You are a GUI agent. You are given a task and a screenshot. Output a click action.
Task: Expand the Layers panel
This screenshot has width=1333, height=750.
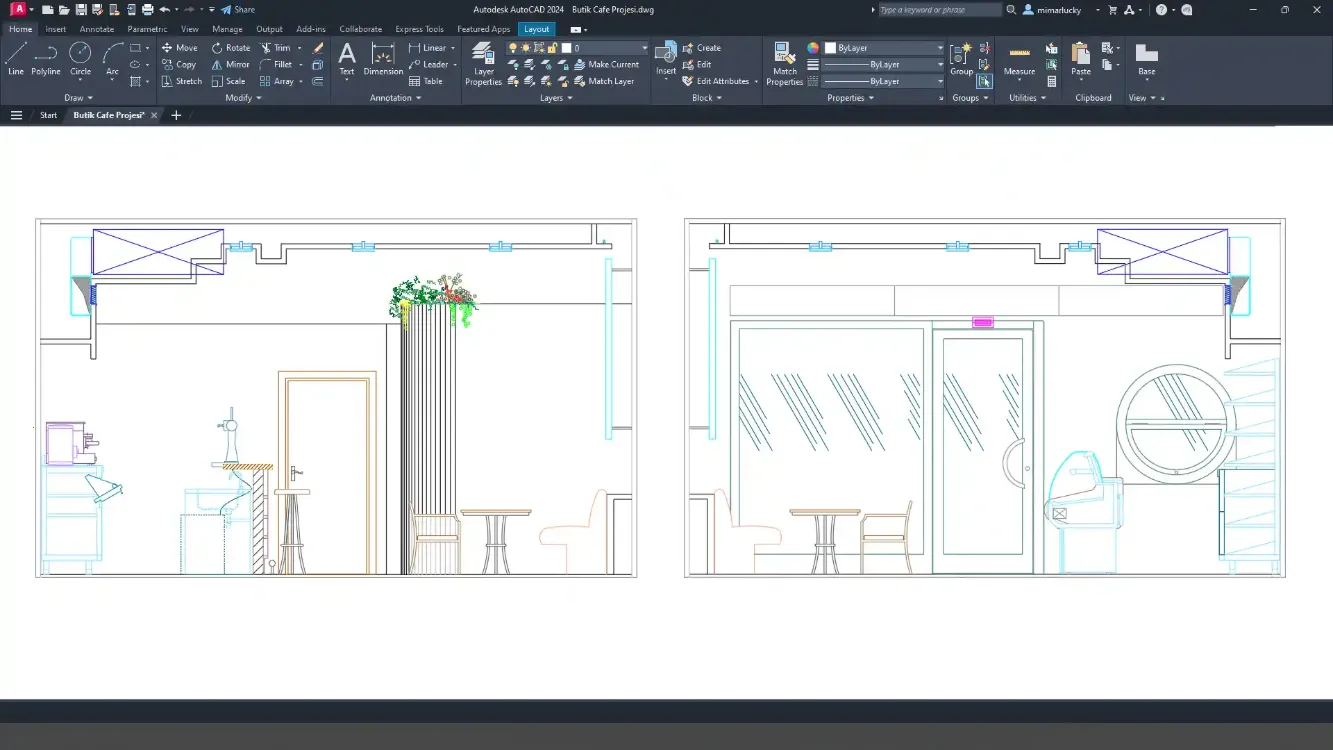[556, 98]
